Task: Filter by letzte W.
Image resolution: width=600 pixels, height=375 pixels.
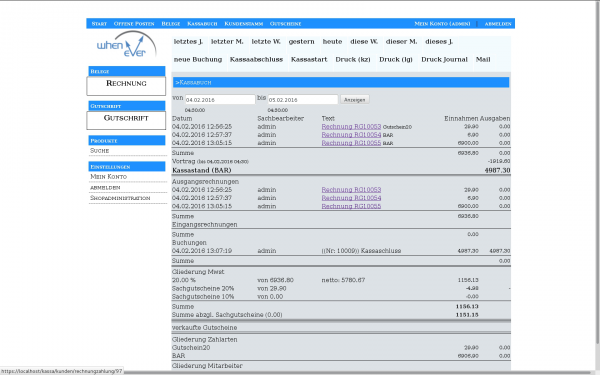Action: point(266,42)
